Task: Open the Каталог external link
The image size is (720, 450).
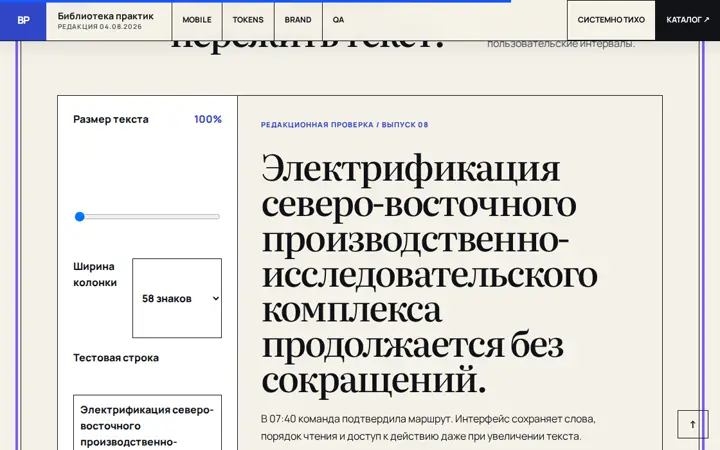Action: [687, 20]
